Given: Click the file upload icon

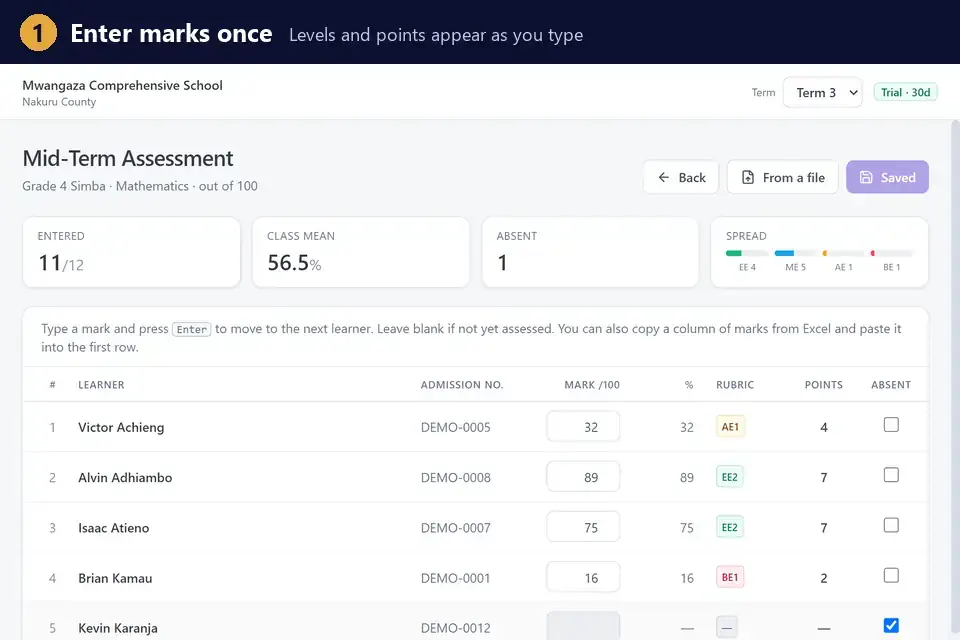Looking at the screenshot, I should click(748, 178).
